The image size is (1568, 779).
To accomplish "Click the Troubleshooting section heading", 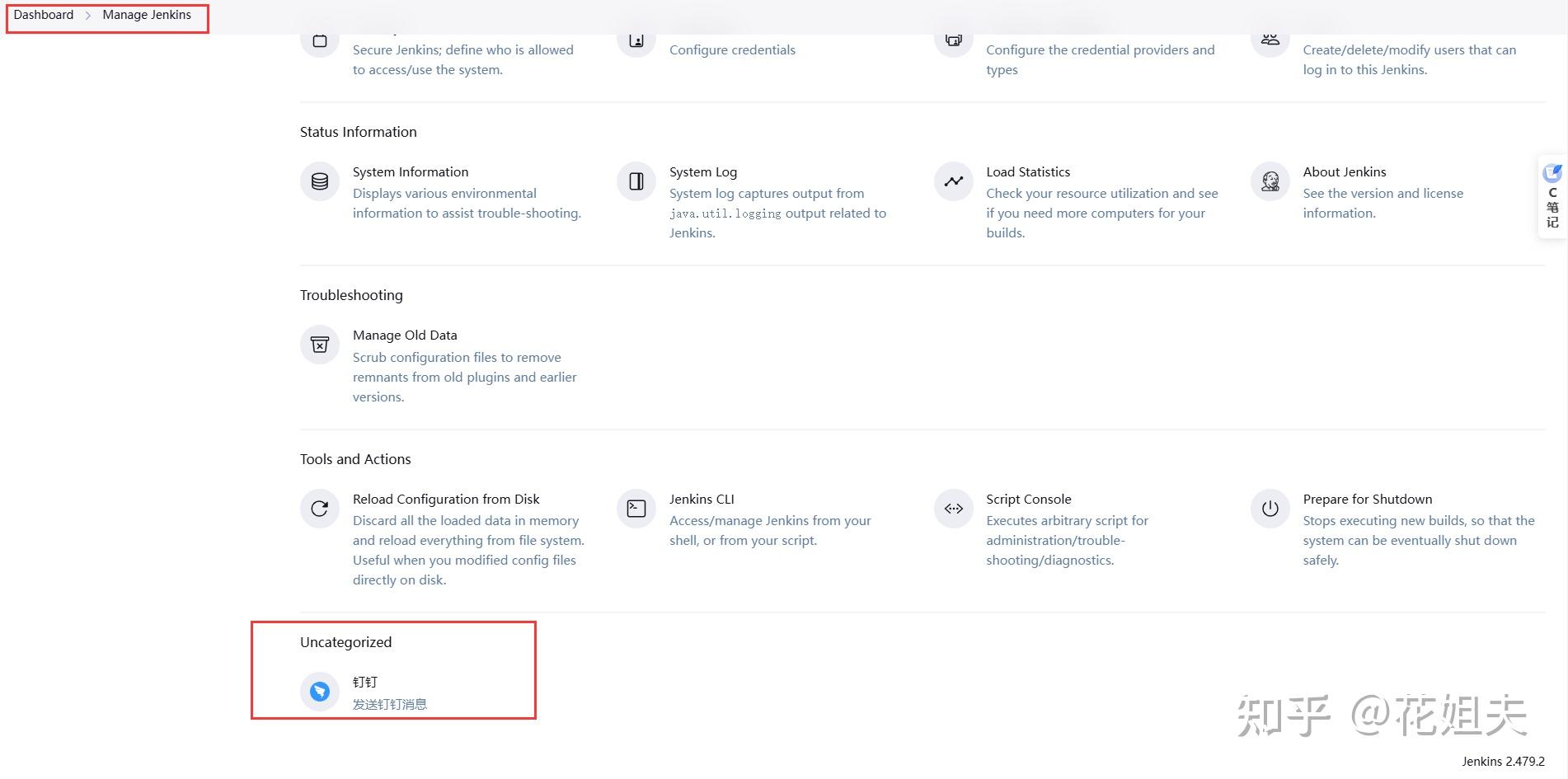I will pyautogui.click(x=351, y=295).
